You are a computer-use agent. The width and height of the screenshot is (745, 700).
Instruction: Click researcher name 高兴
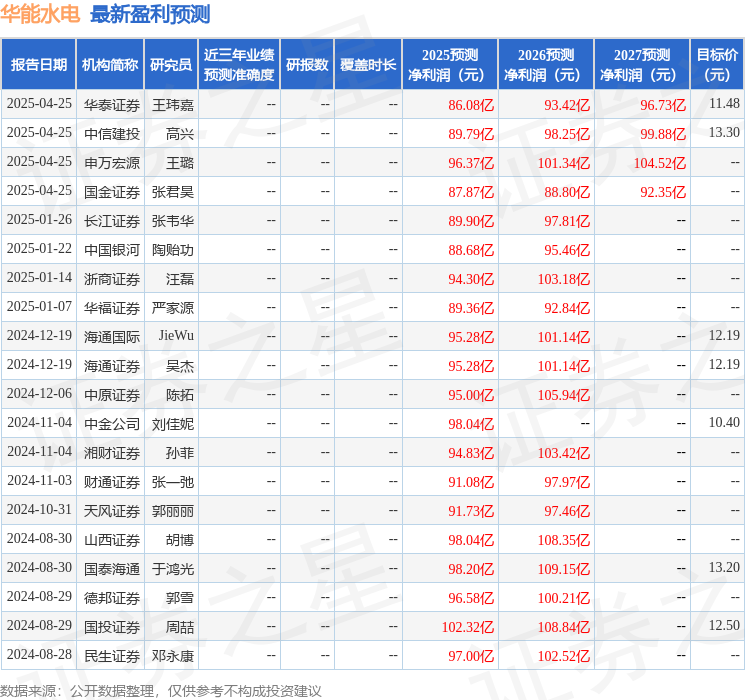180,134
